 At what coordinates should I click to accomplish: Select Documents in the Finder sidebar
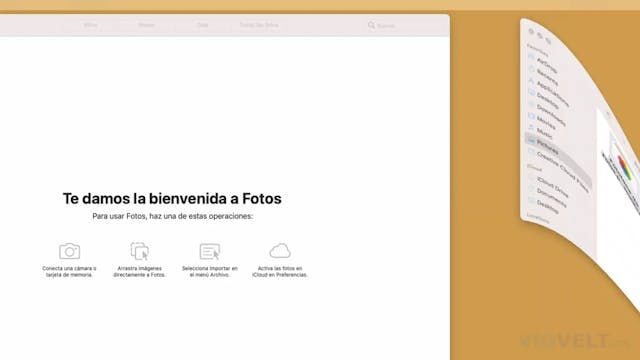(551, 197)
